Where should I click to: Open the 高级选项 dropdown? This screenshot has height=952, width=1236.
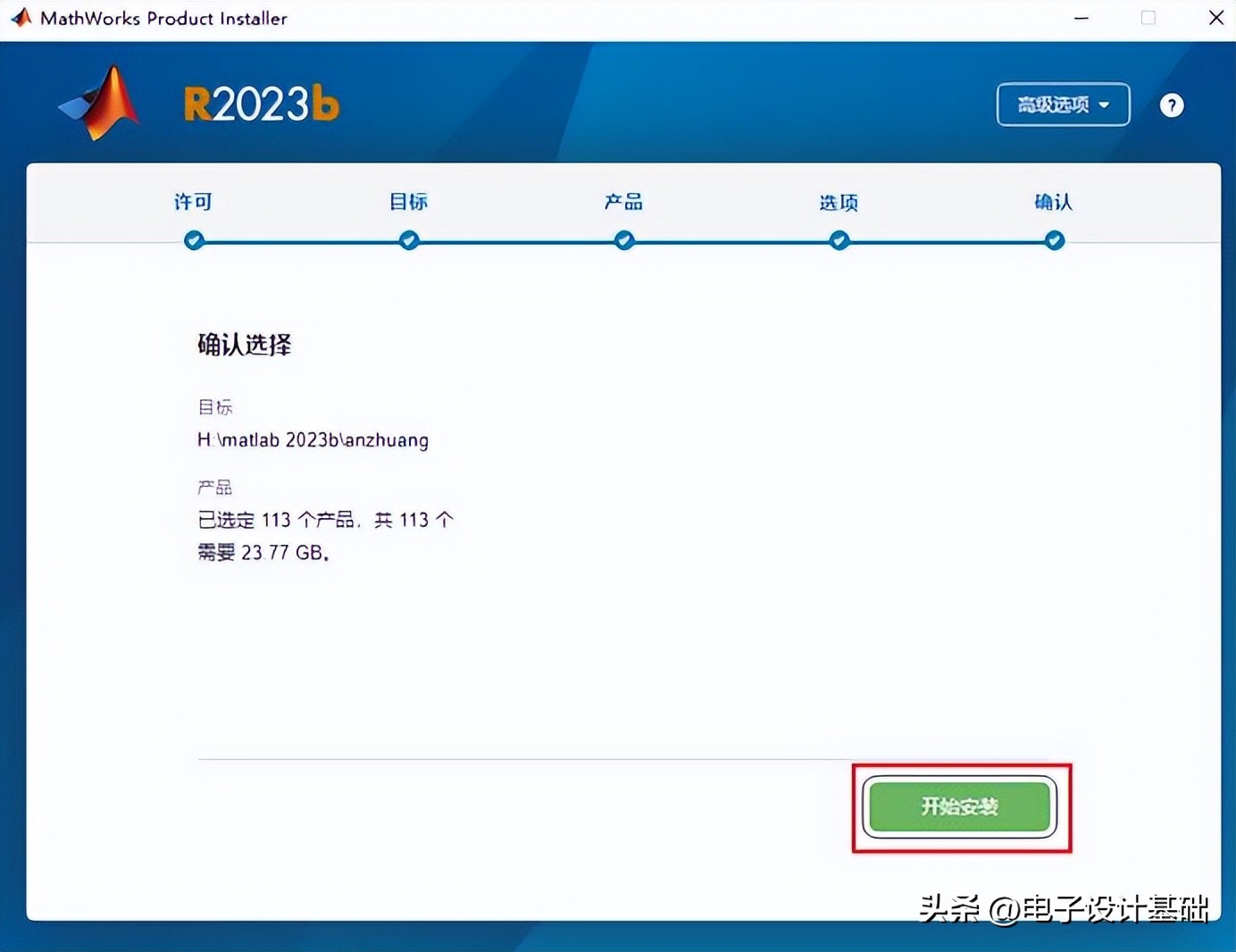[1063, 104]
